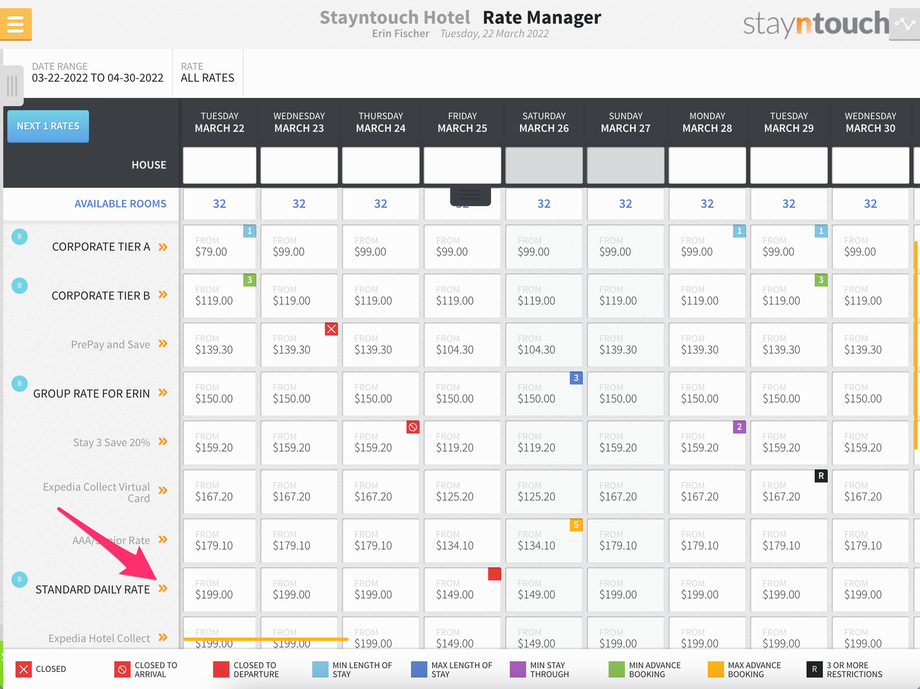Click Min Stay Through purple legend swatch

[518, 669]
